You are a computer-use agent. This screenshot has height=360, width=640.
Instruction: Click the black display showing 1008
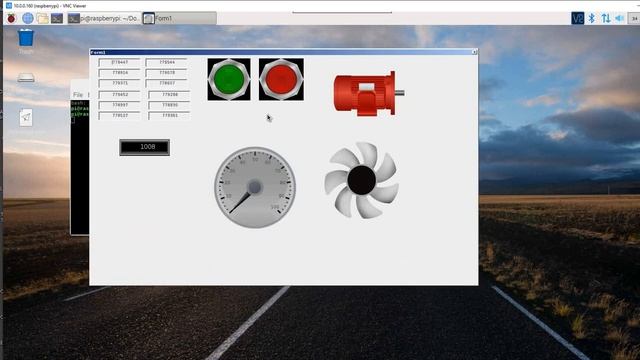[x=144, y=147]
